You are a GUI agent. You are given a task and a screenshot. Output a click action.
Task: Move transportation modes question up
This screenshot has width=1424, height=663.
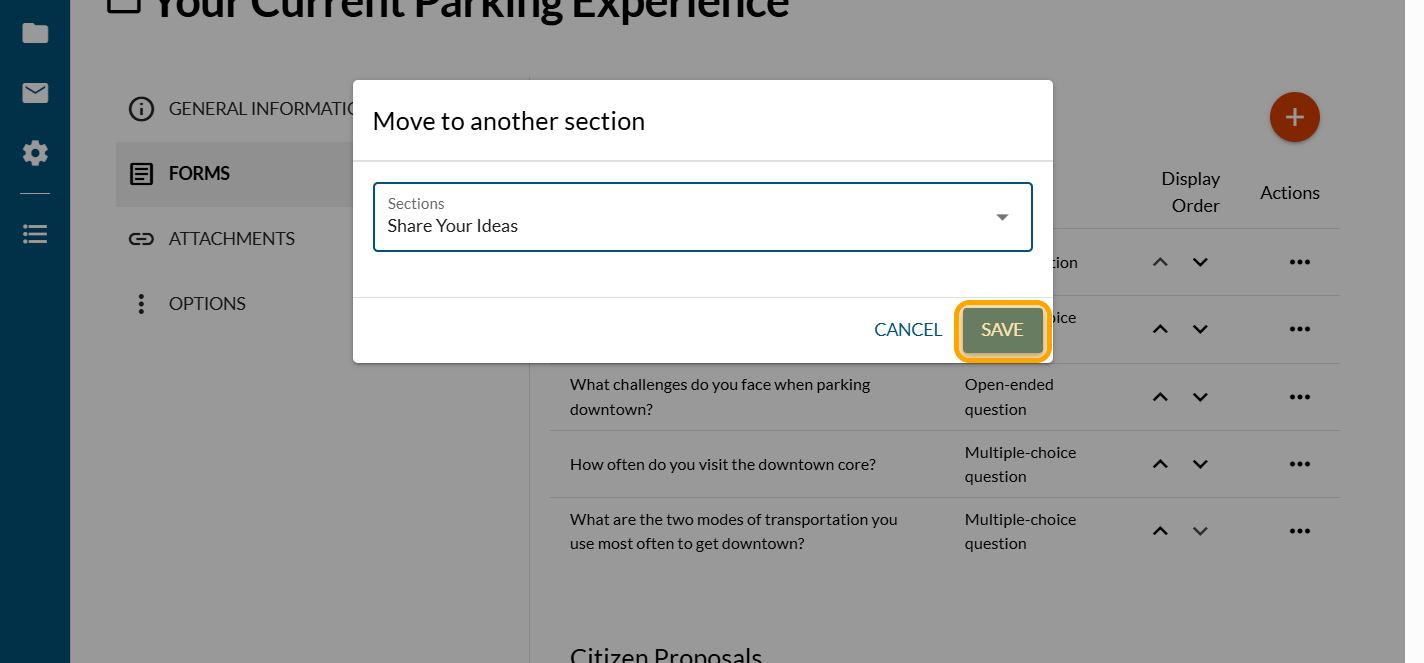coord(1160,531)
